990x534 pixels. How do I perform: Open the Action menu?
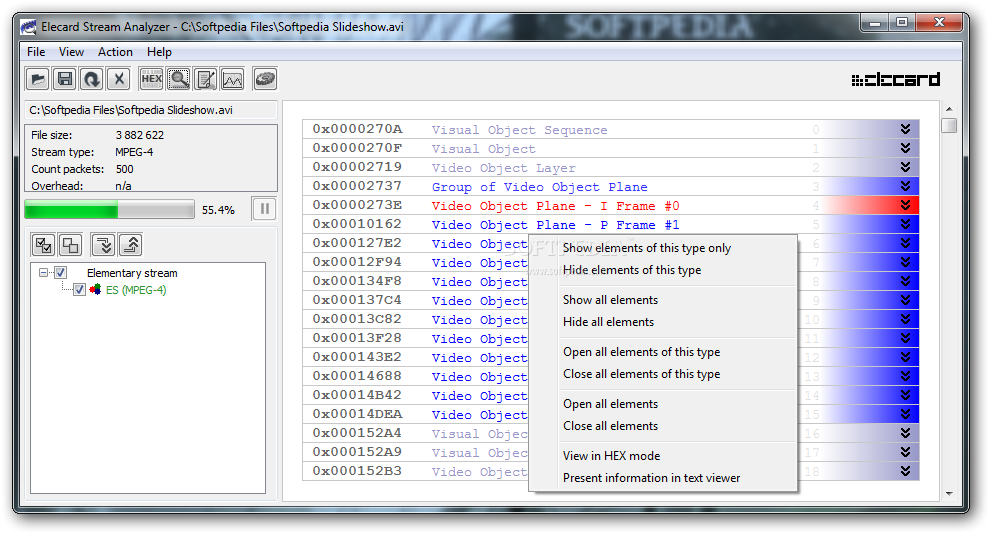pos(115,52)
